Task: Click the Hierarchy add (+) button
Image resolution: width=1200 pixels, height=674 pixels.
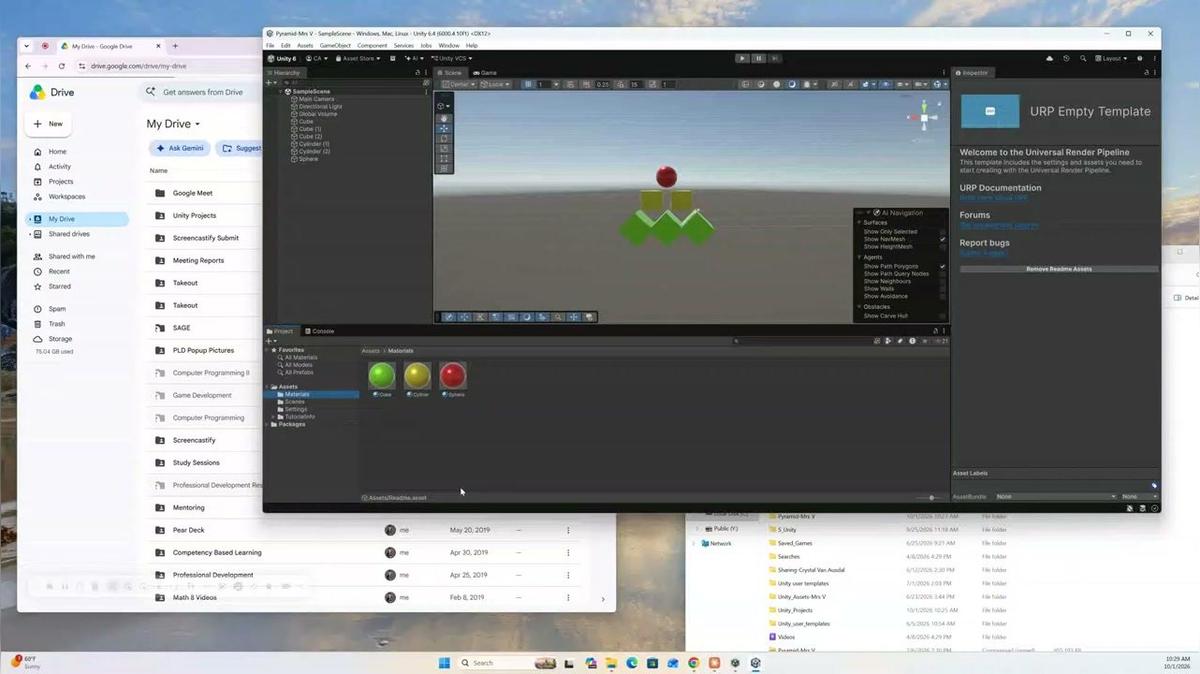Action: (270, 82)
